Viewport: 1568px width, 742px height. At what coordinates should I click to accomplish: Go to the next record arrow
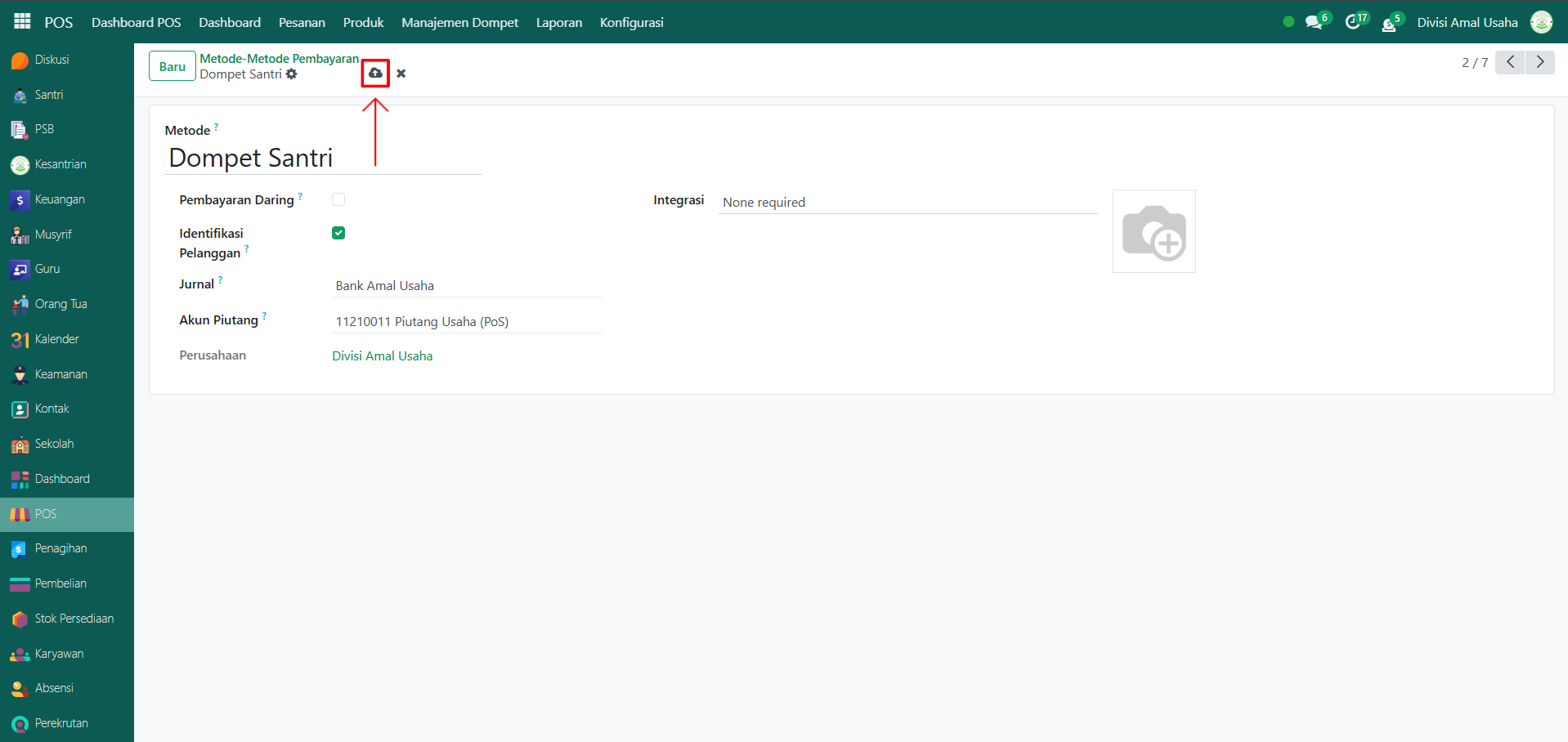(x=1540, y=62)
